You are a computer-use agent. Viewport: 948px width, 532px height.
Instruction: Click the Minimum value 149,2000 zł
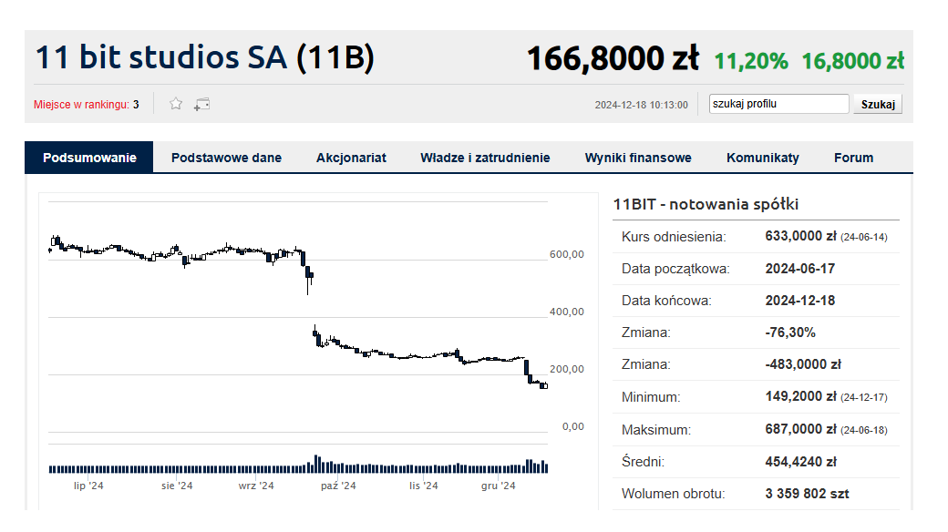(x=800, y=397)
